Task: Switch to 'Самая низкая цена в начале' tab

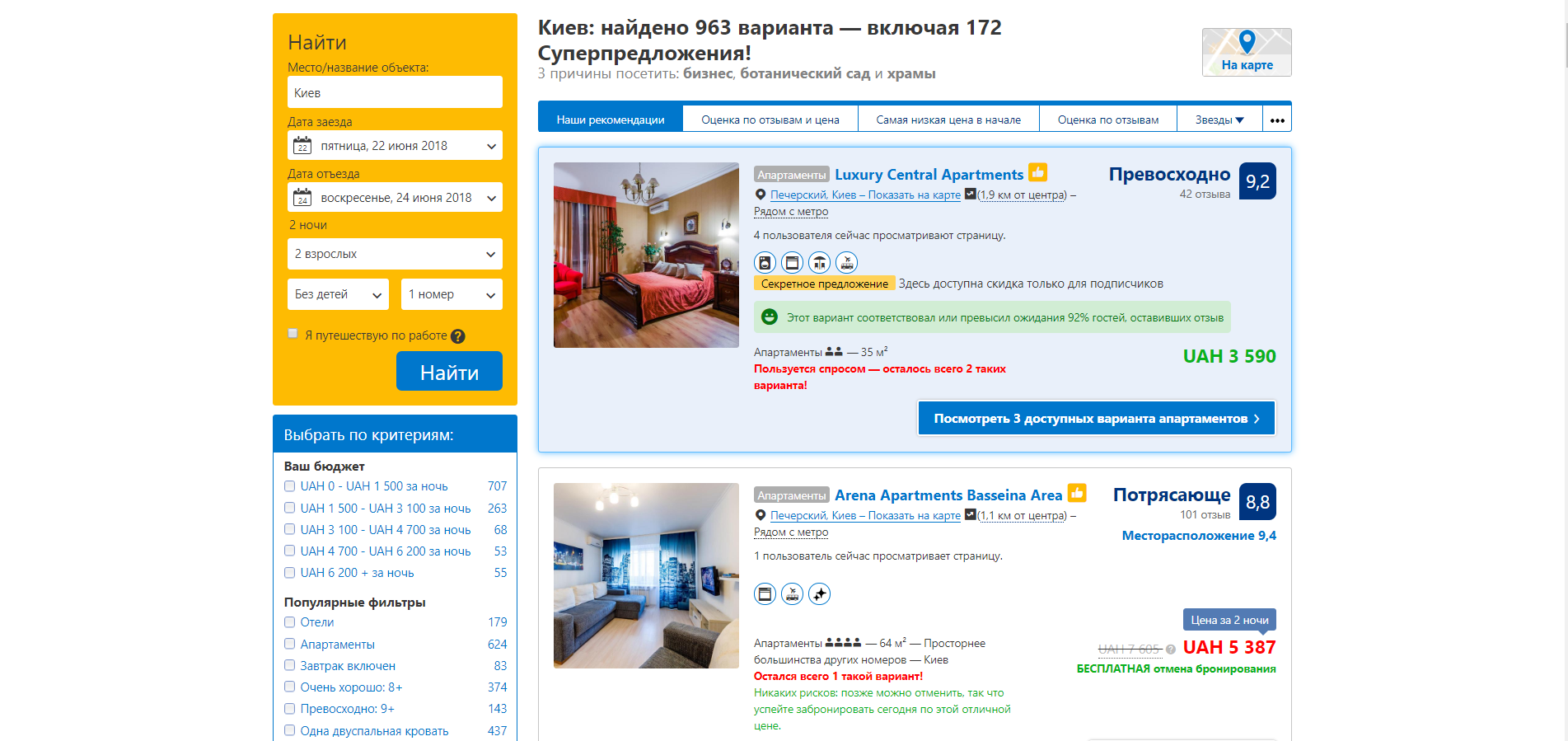Action: 948,120
